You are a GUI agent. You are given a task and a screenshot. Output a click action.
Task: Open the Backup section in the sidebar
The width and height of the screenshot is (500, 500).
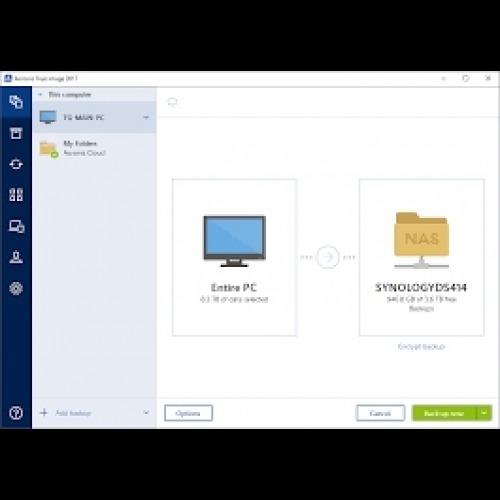(16, 102)
